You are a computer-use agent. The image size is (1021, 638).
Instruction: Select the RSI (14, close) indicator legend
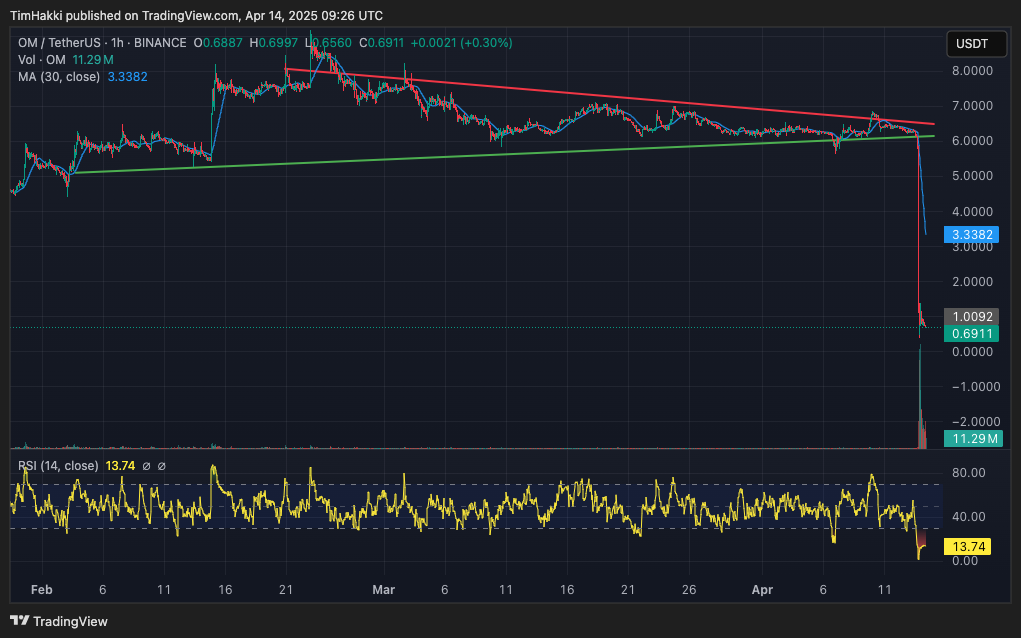pos(58,466)
